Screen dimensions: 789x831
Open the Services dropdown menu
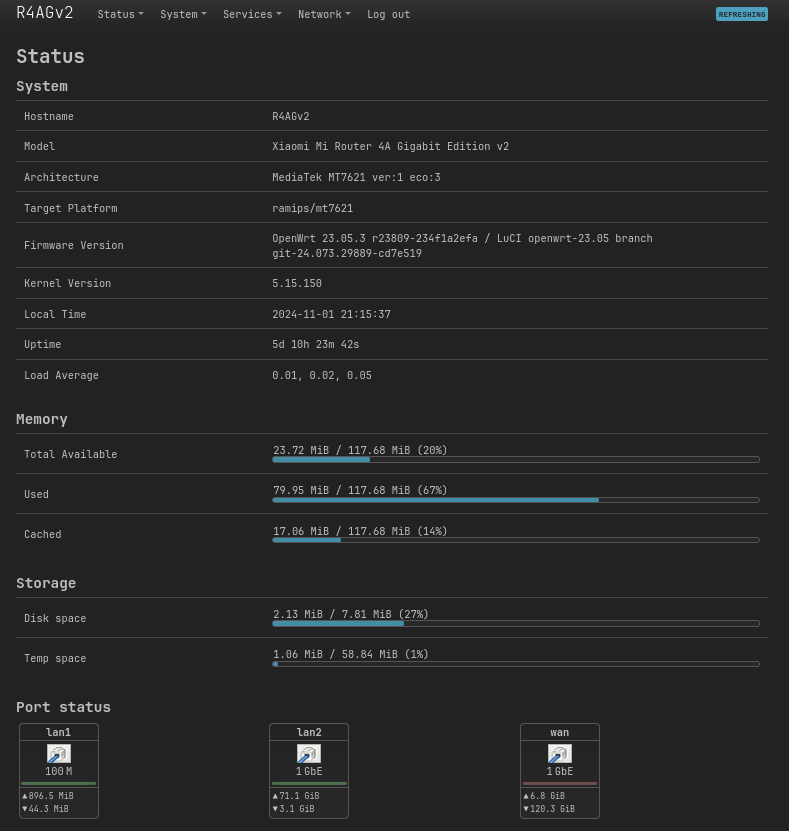pos(252,14)
